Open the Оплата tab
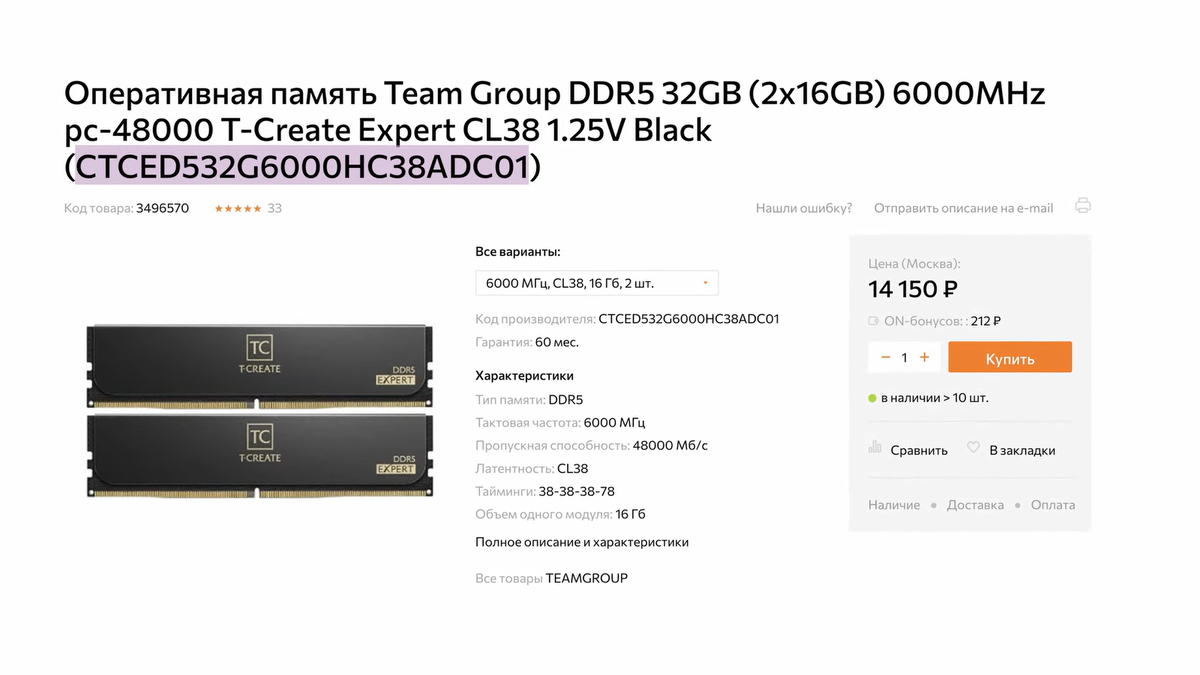Viewport: 1200px width, 675px height. (1053, 505)
